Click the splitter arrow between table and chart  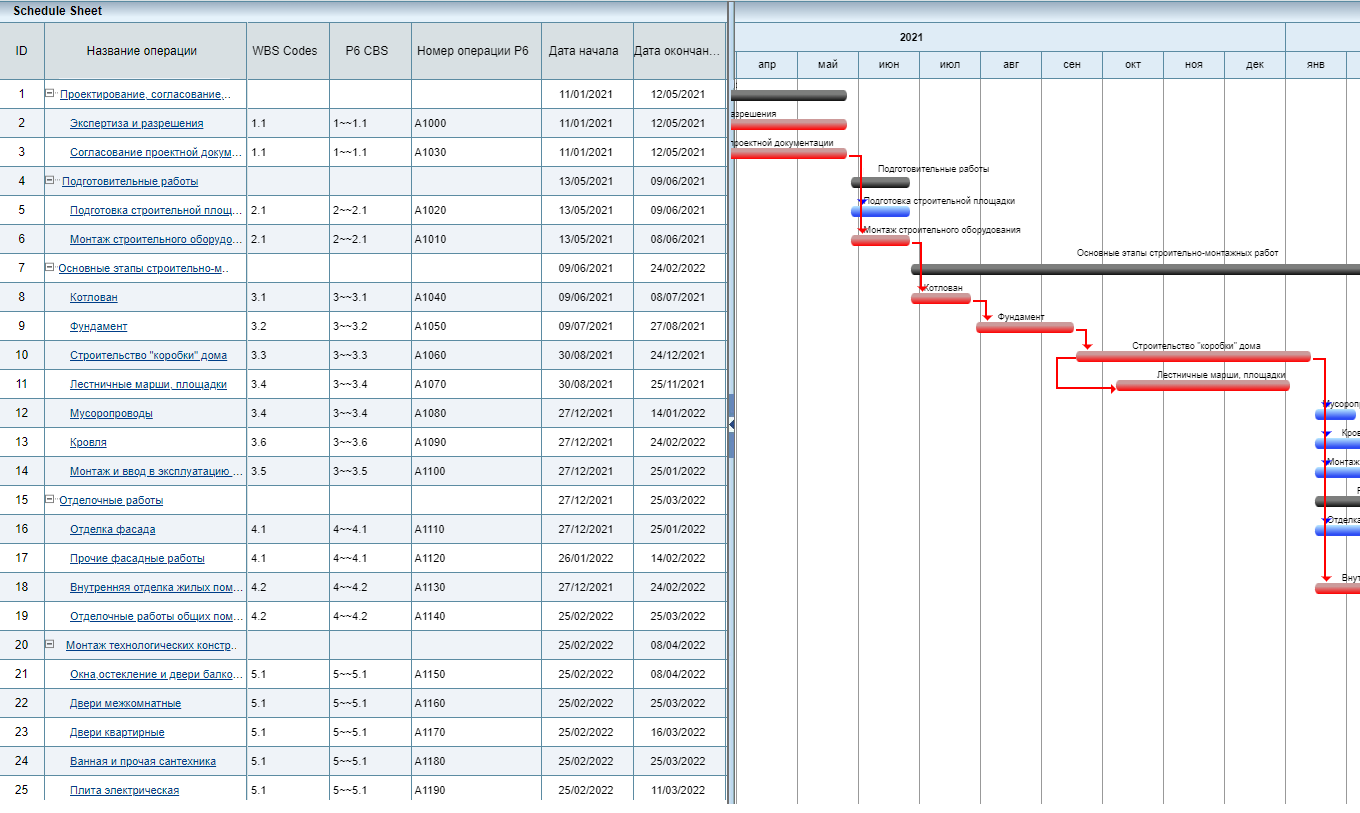(731, 424)
